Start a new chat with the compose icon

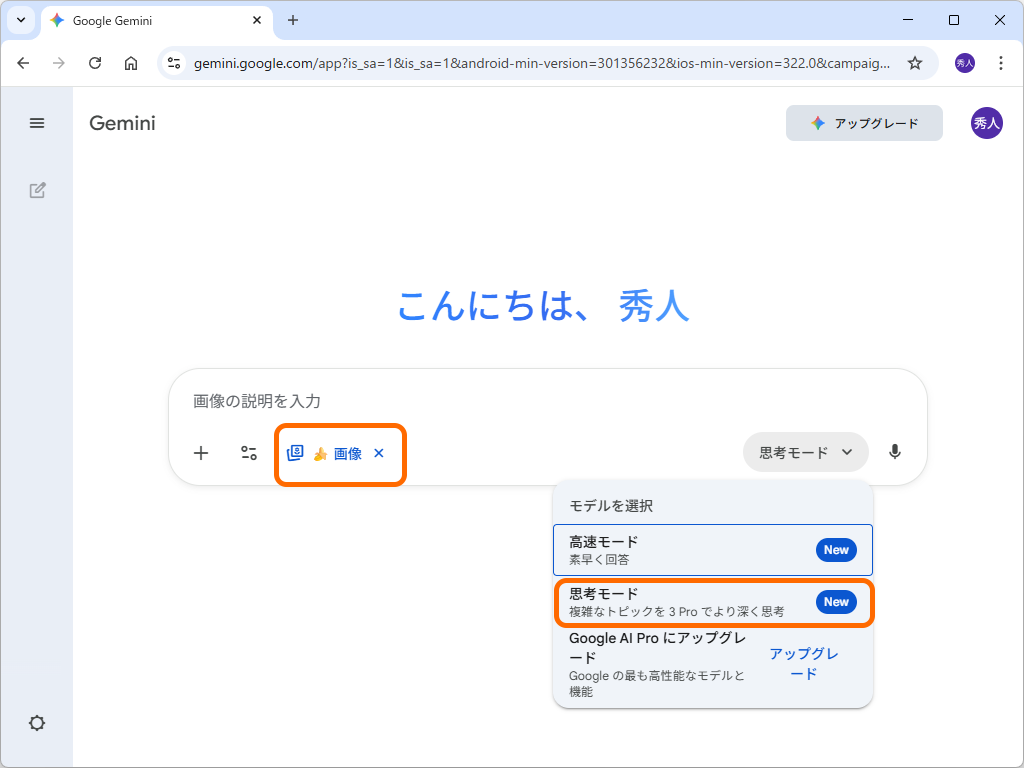(x=37, y=190)
